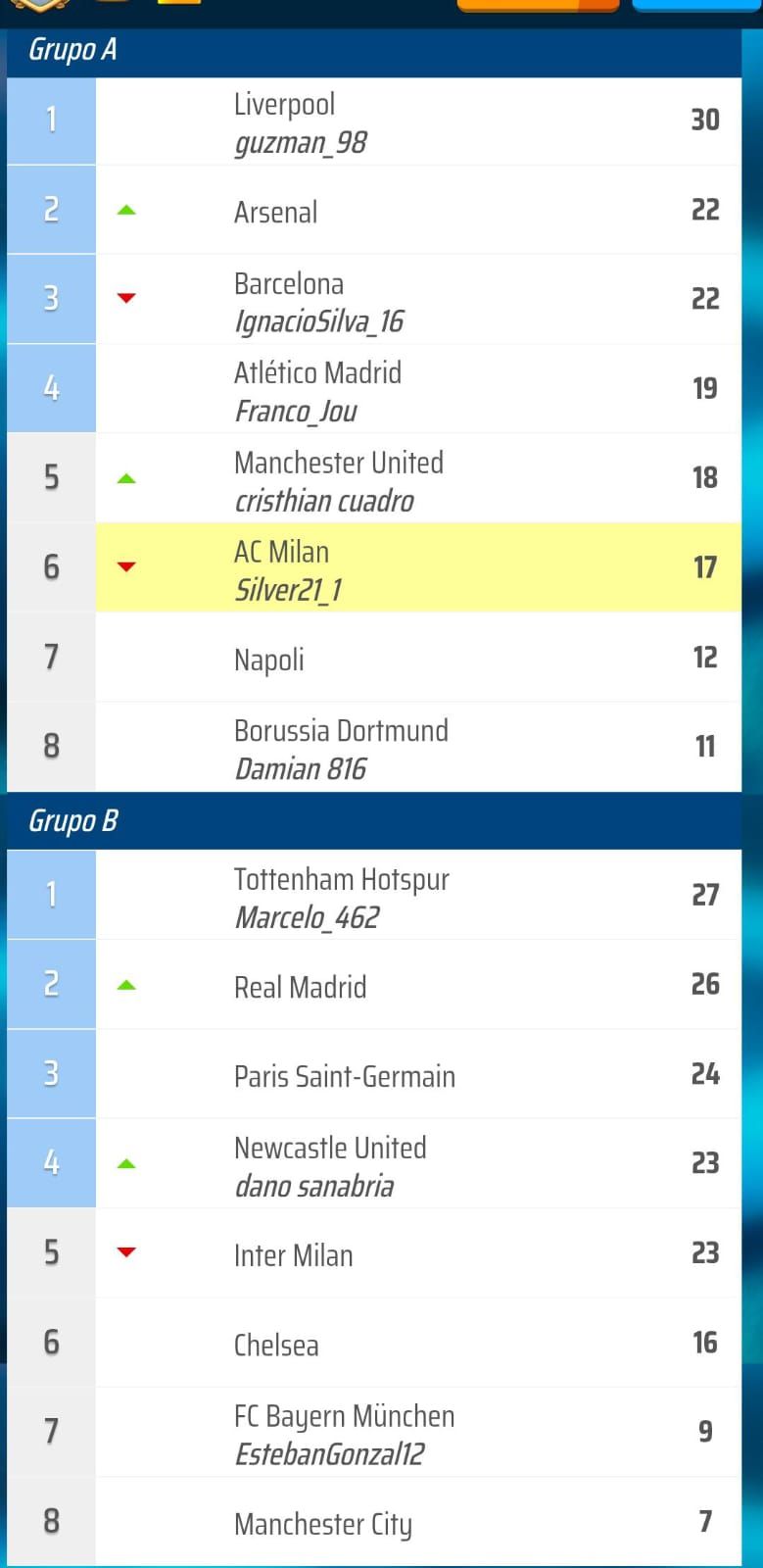Click the red down arrow beside Barcelona

coord(126,298)
